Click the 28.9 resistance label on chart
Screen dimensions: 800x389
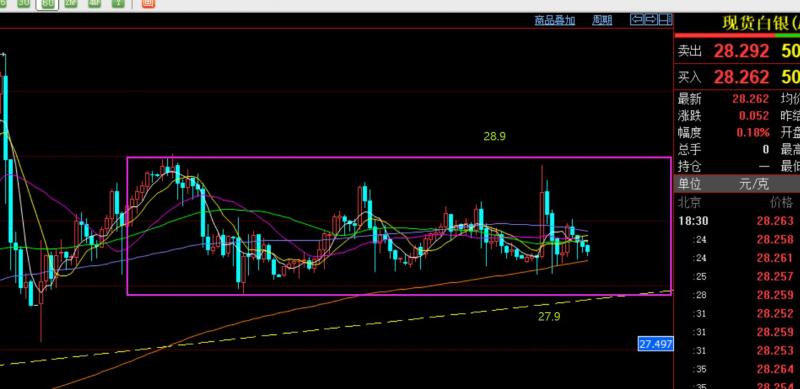click(494, 136)
